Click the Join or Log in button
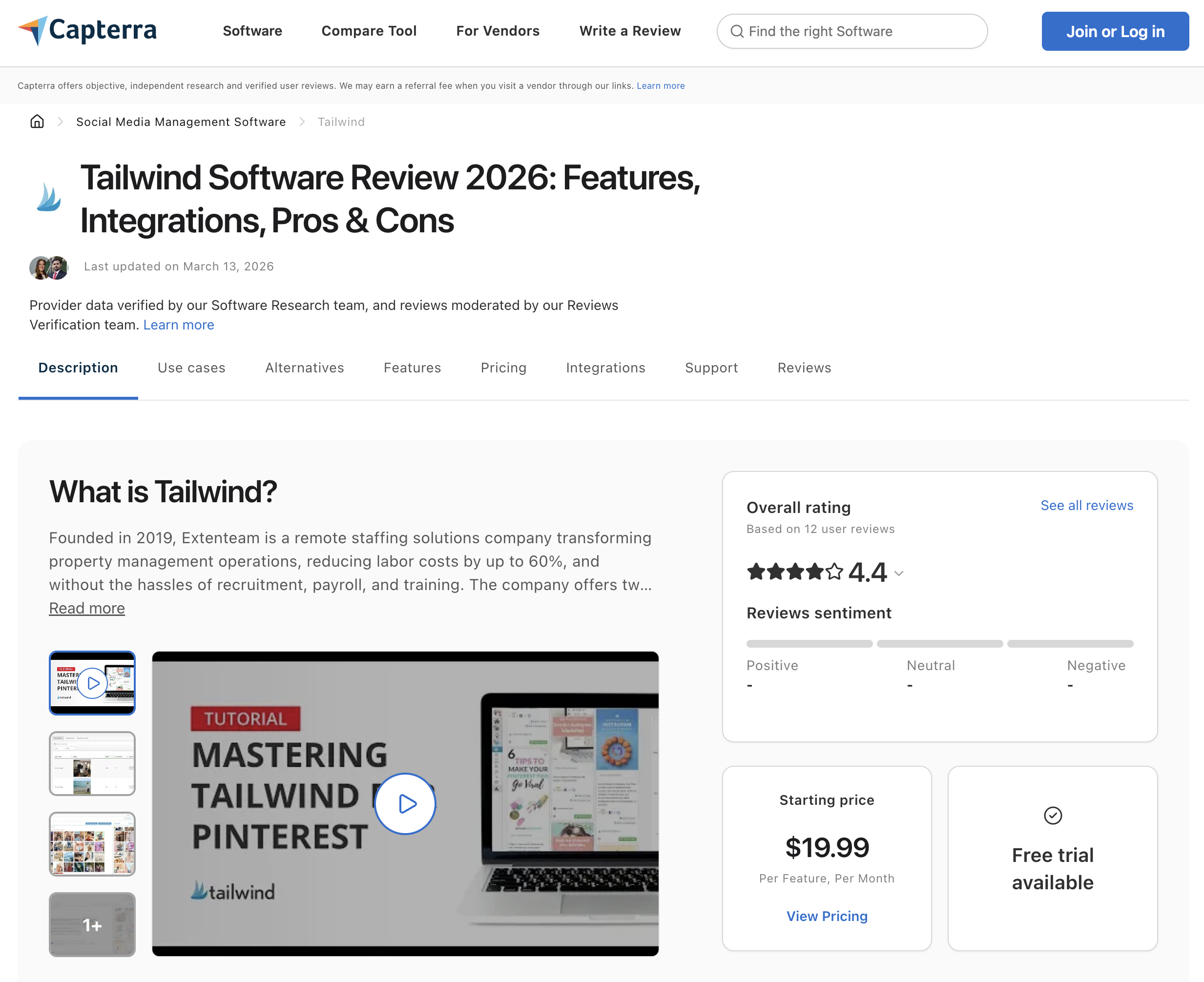 click(1114, 32)
